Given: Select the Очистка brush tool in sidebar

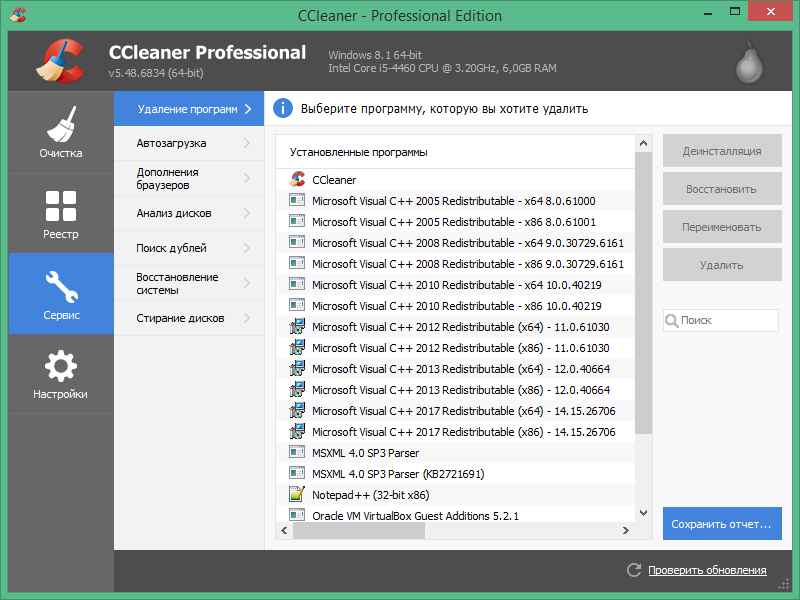Looking at the screenshot, I should (61, 133).
